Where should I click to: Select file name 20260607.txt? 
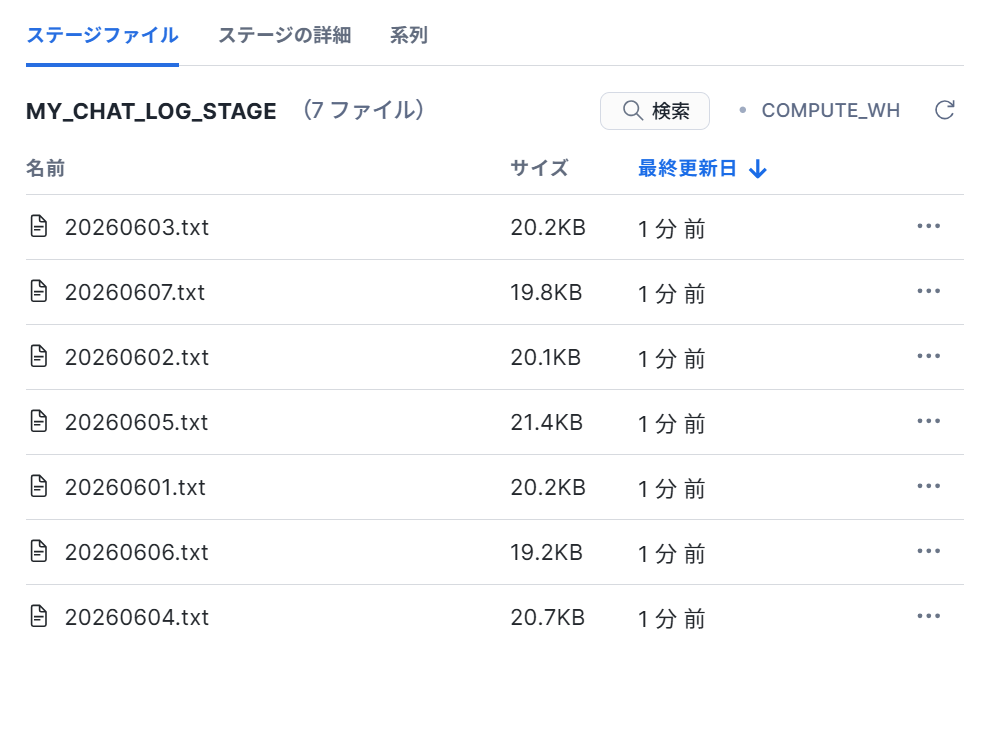135,293
